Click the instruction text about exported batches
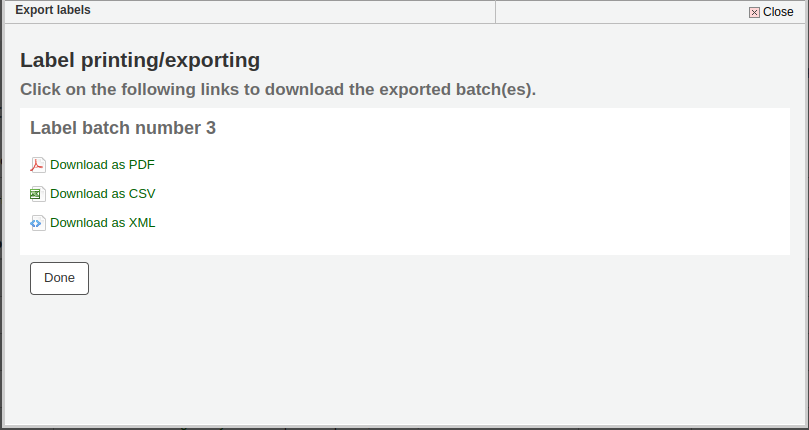 [x=278, y=89]
